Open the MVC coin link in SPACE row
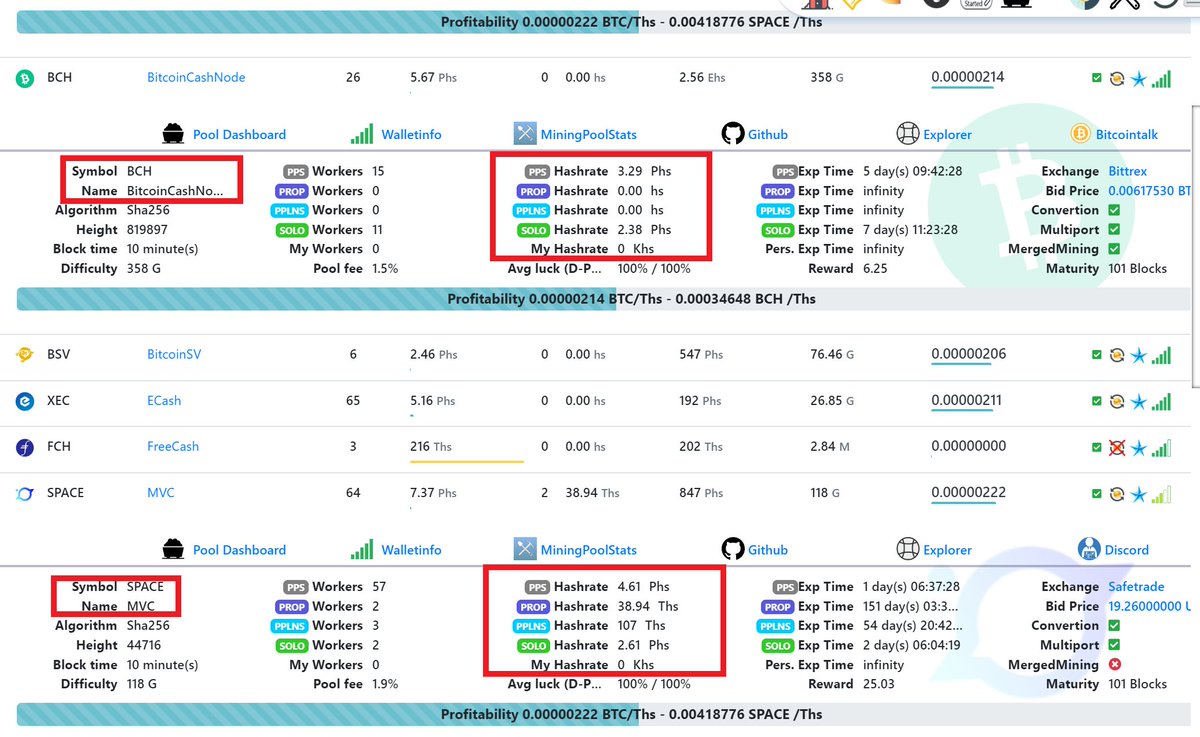Screen dimensions: 1200x737 pos(160,492)
